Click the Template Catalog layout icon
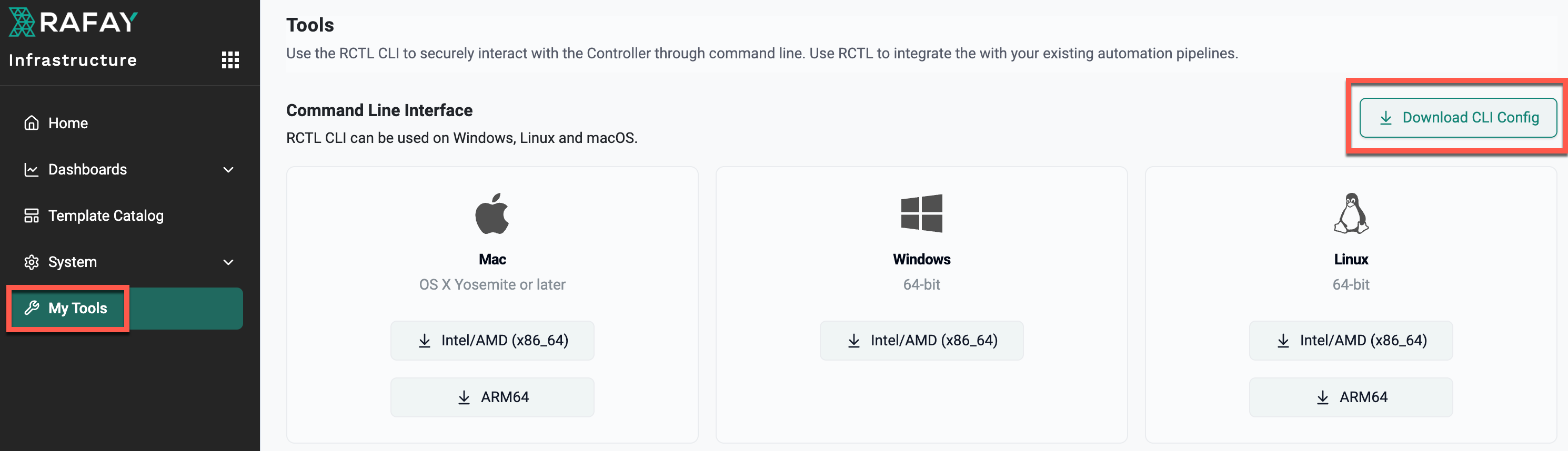The height and width of the screenshot is (451, 1568). (x=32, y=216)
